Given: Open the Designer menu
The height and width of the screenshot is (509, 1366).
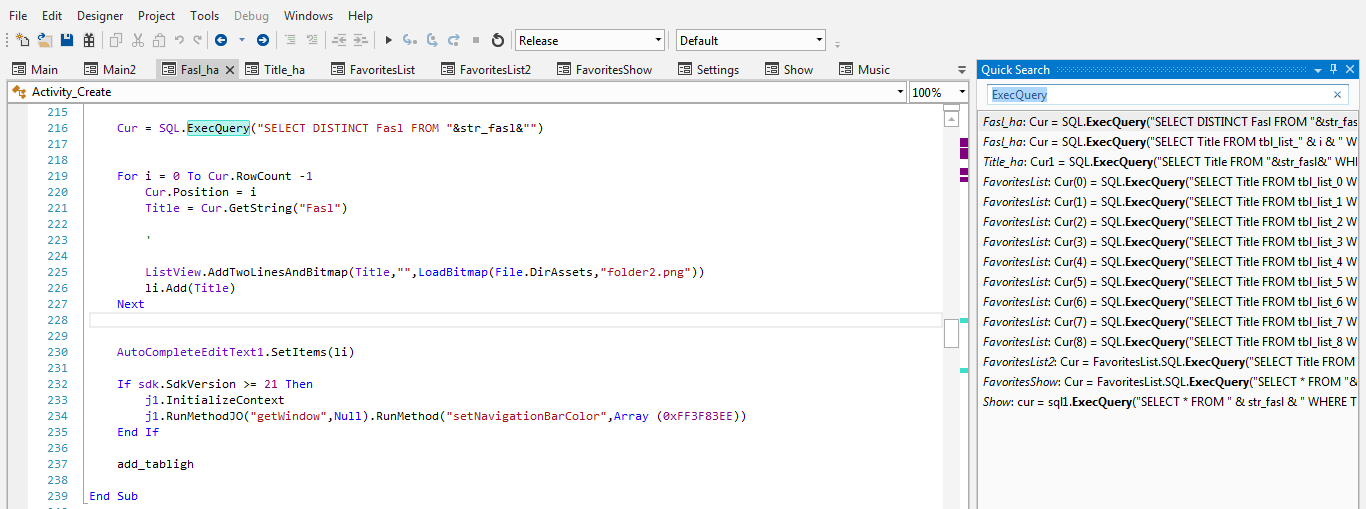Looking at the screenshot, I should (x=100, y=15).
